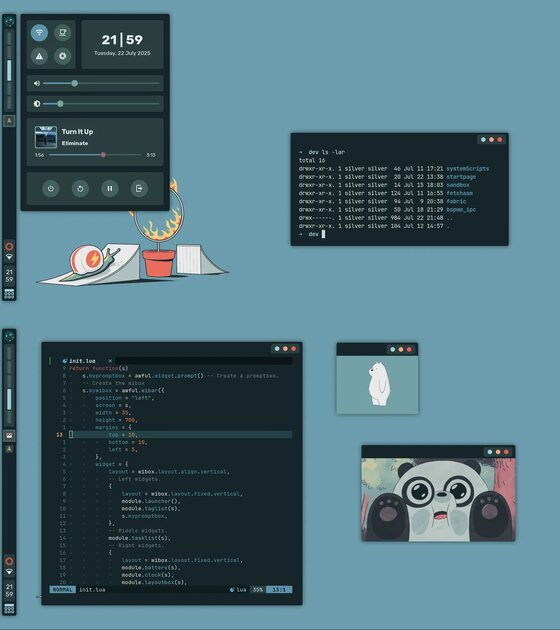Open the album art thumbnail
The height and width of the screenshot is (630, 560).
pyautogui.click(x=46, y=137)
